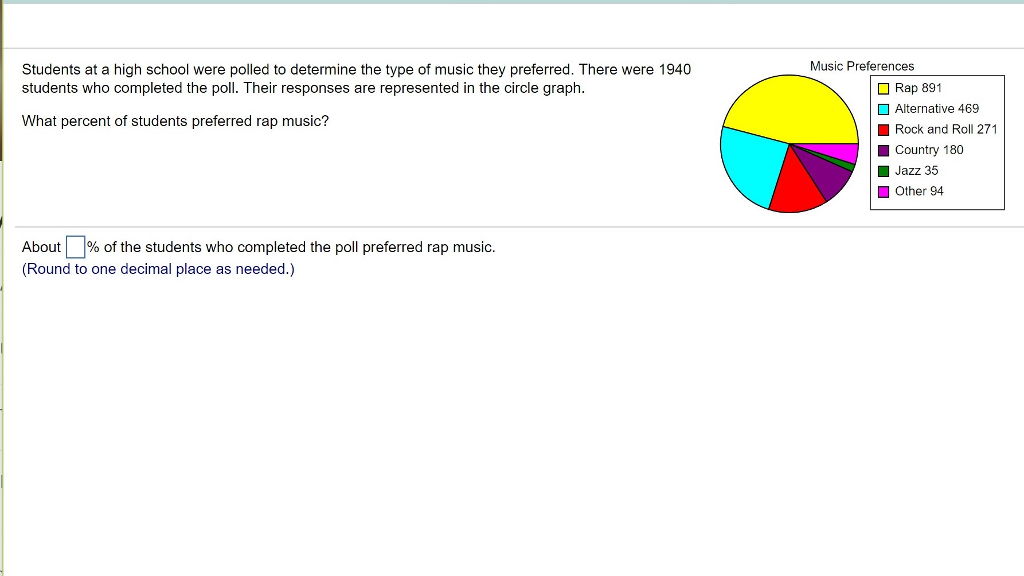Image resolution: width=1024 pixels, height=576 pixels.
Task: Click the Music Preferences chart title
Action: pyautogui.click(x=861, y=66)
